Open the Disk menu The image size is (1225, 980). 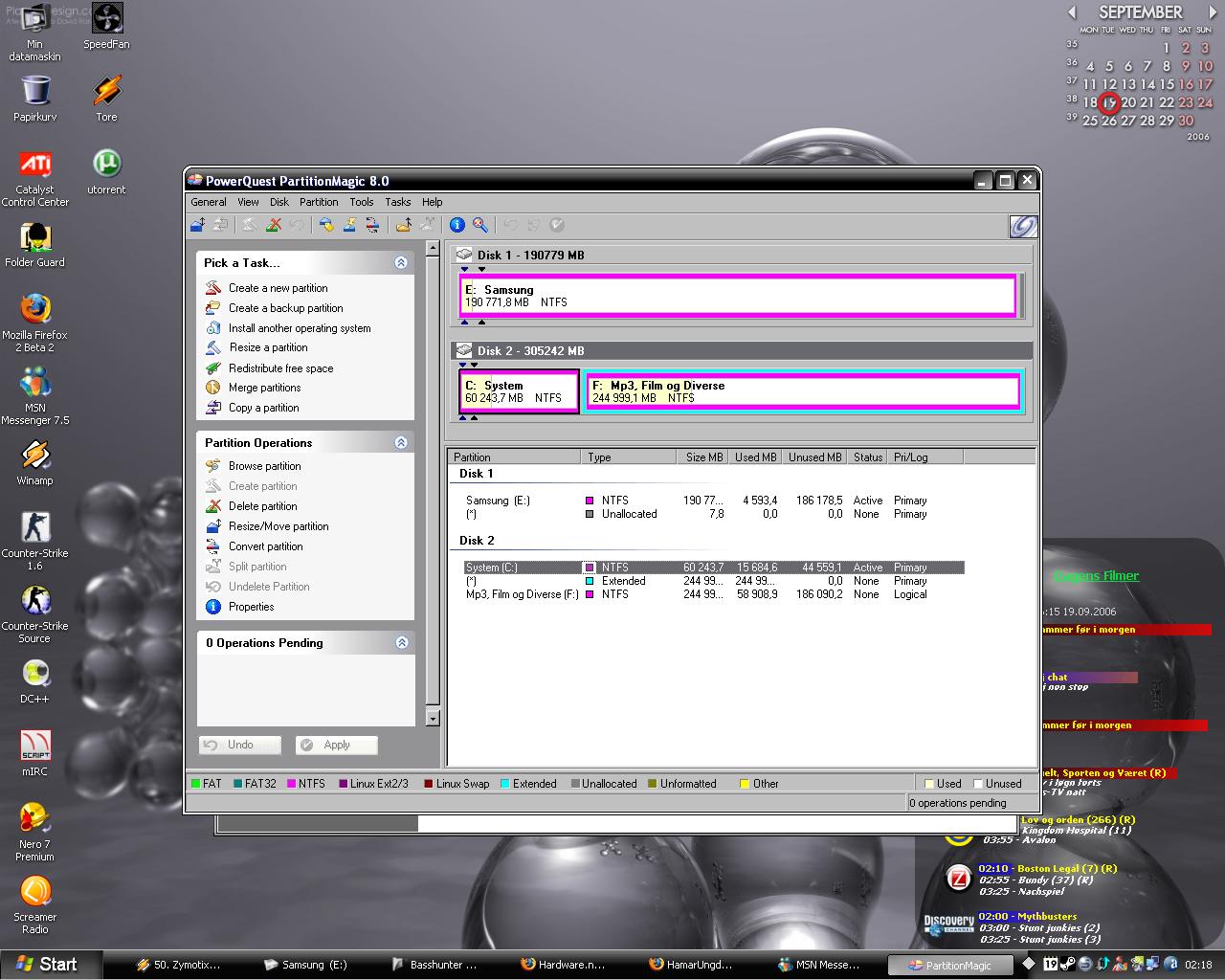click(x=279, y=202)
